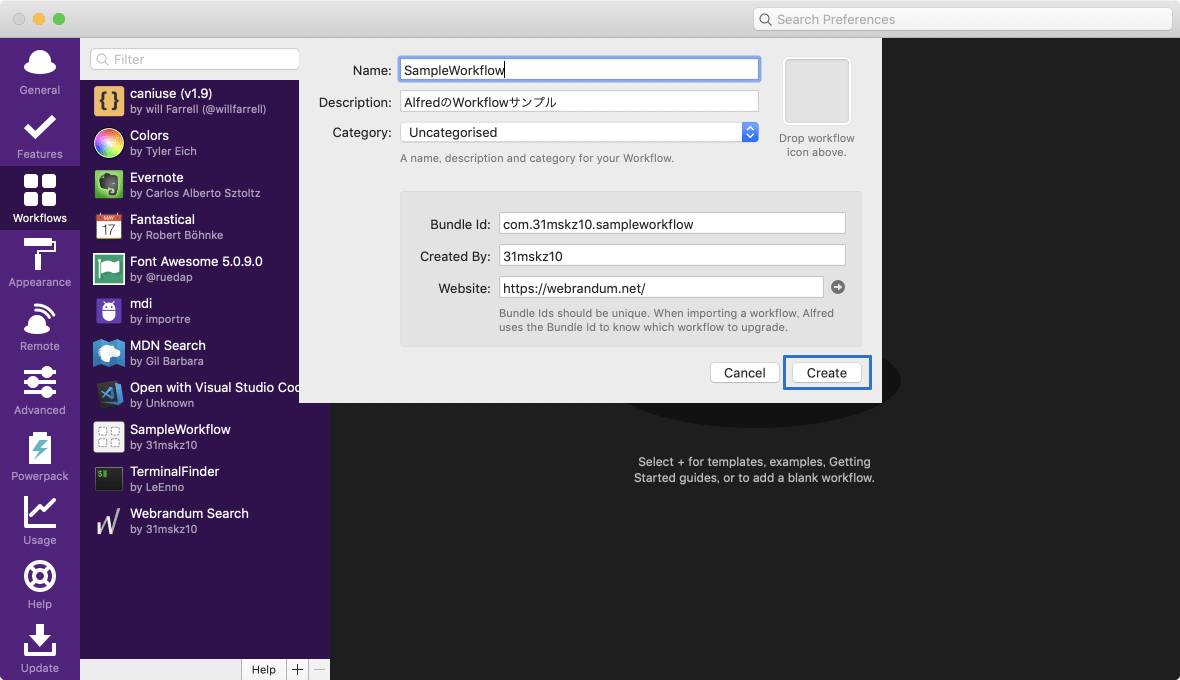1180x680 pixels.
Task: Open the website link with the arrow button
Action: (838, 287)
